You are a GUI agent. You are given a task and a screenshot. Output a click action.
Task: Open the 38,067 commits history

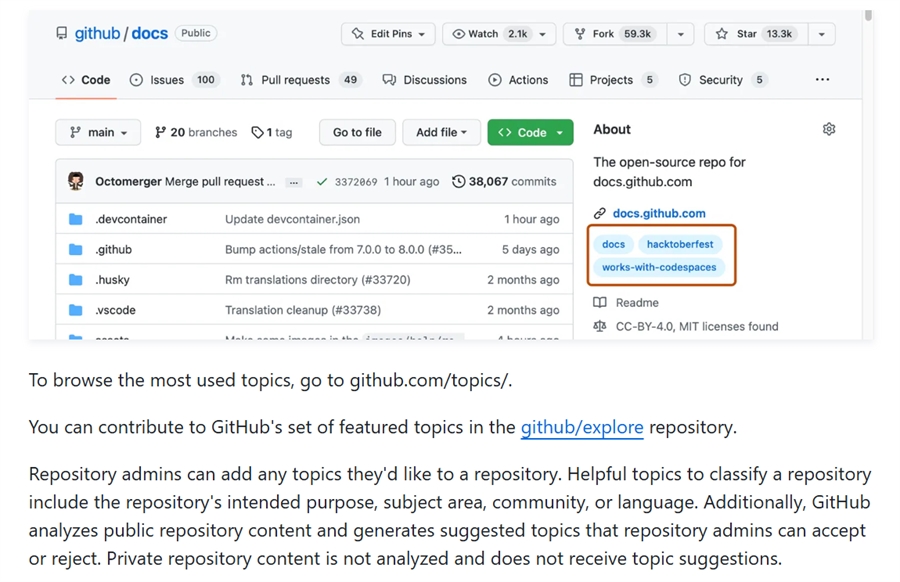click(x=505, y=182)
